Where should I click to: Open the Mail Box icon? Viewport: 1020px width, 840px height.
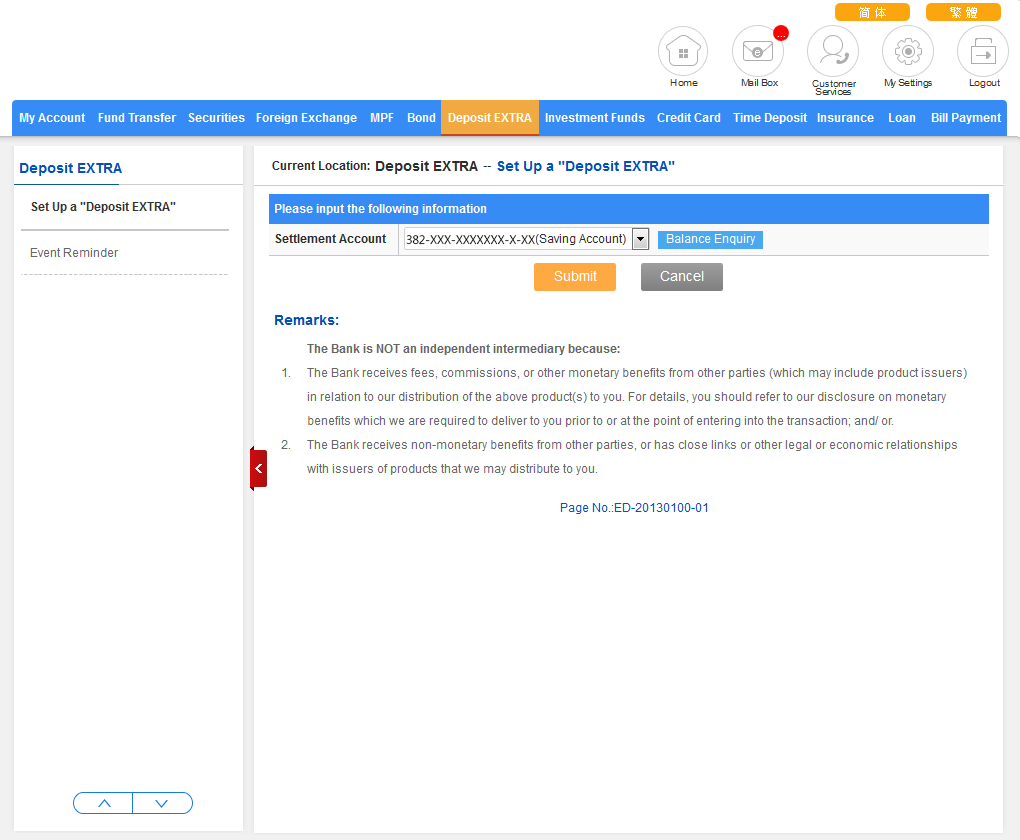(758, 51)
